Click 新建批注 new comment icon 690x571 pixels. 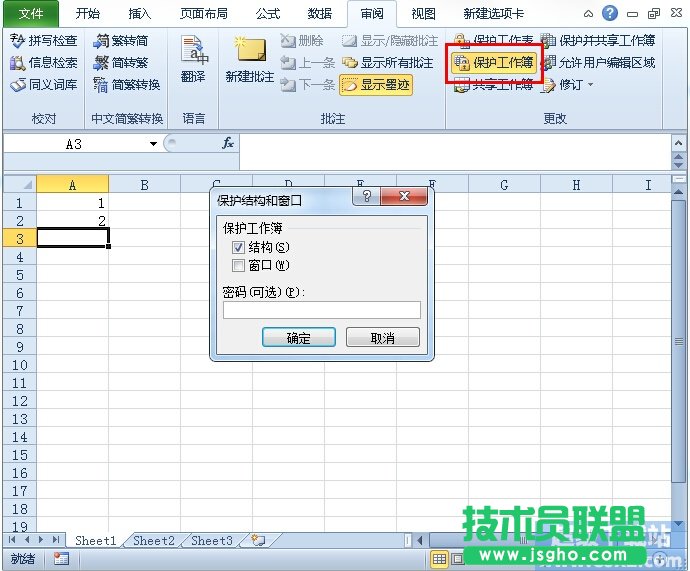coord(251,58)
